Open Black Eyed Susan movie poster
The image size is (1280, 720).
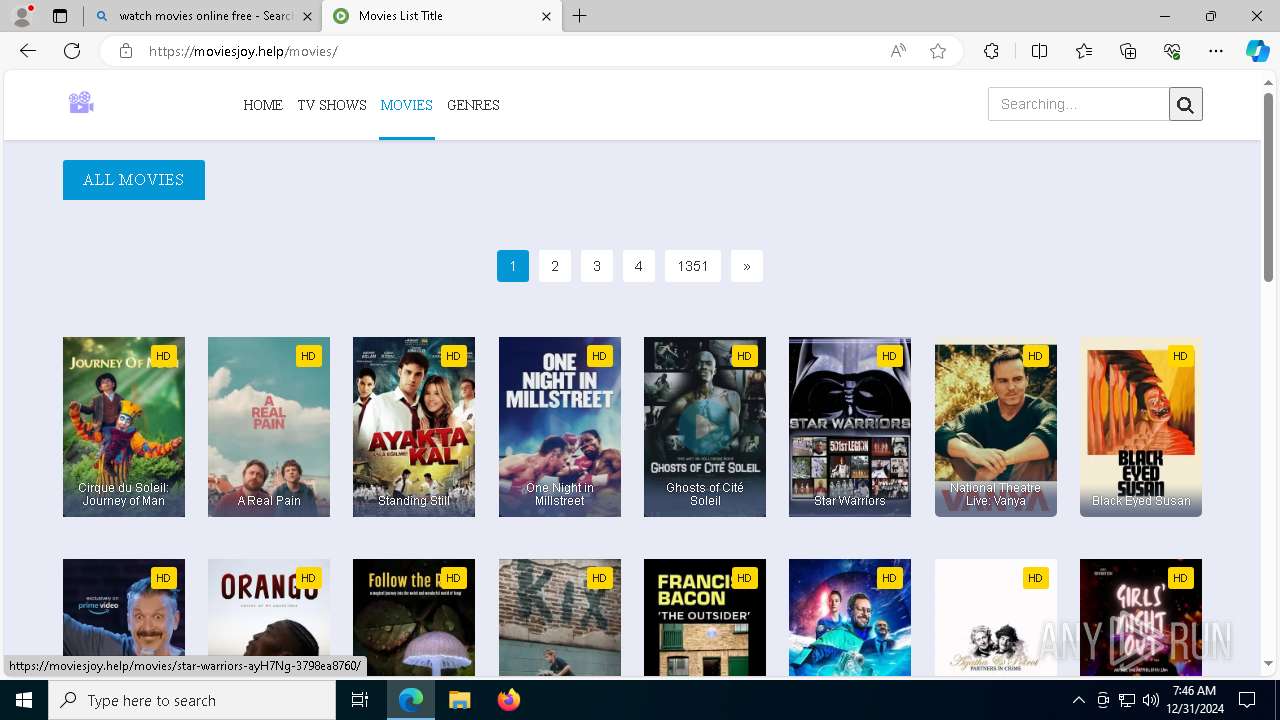point(1141,427)
